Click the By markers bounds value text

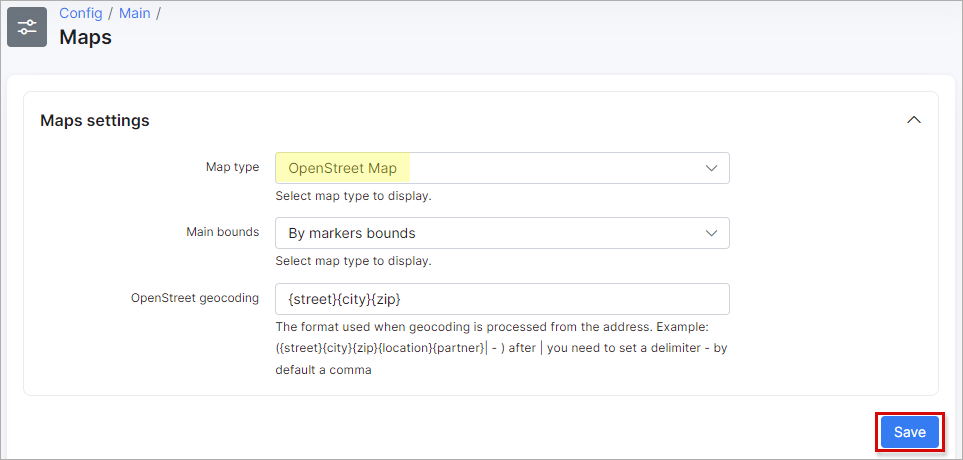(x=351, y=233)
